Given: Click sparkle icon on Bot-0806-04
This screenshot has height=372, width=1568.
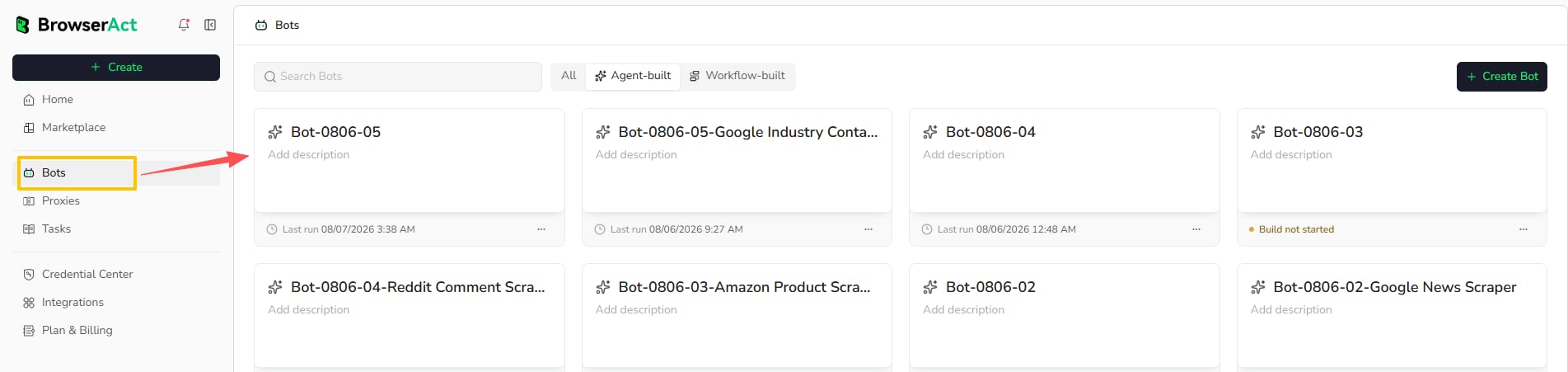Looking at the screenshot, I should coord(930,132).
